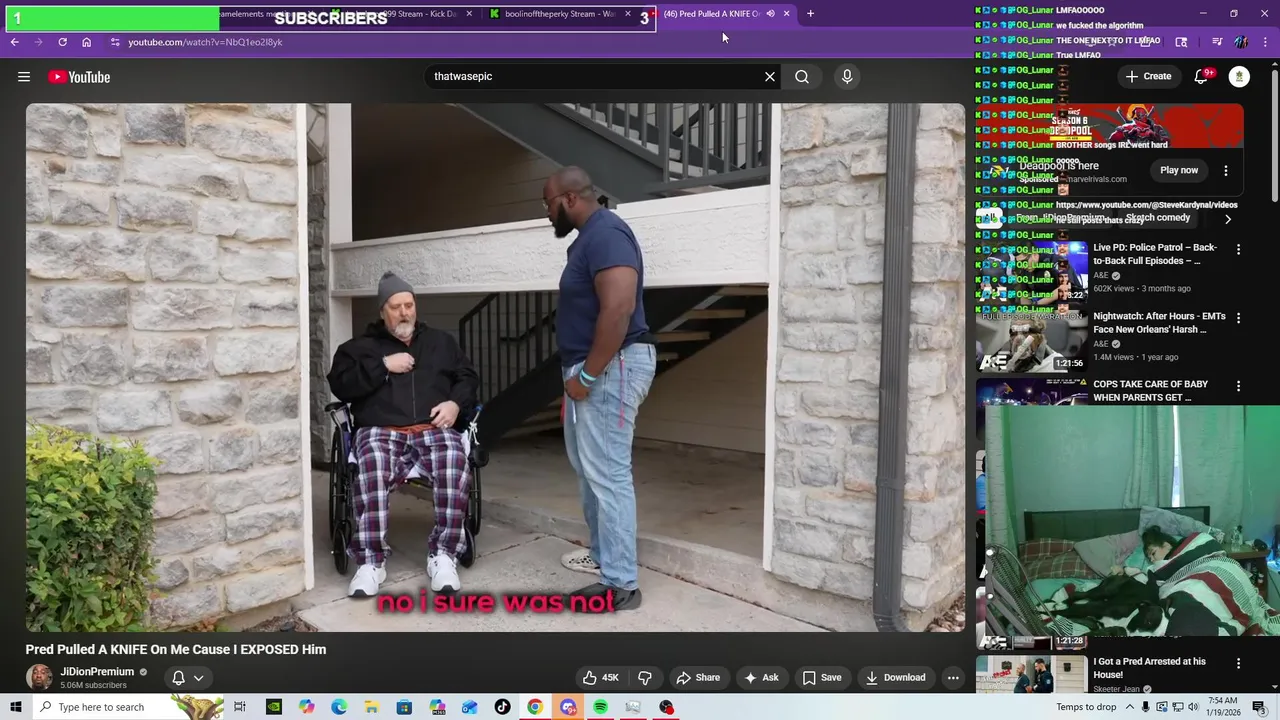
Task: Show more video actions three-dot menu
Action: click(x=953, y=677)
